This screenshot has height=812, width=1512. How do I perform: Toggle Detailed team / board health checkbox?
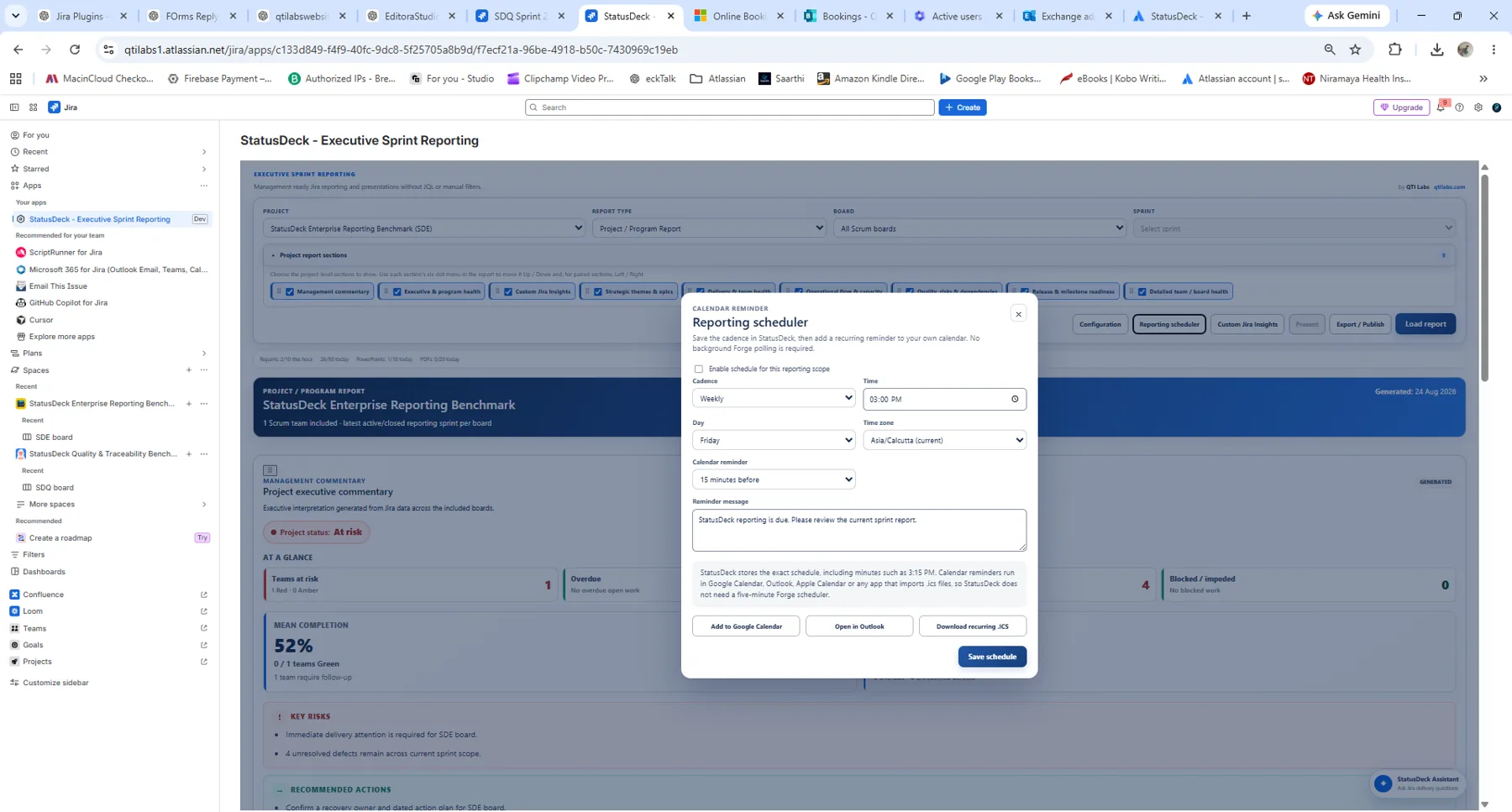[1142, 292]
